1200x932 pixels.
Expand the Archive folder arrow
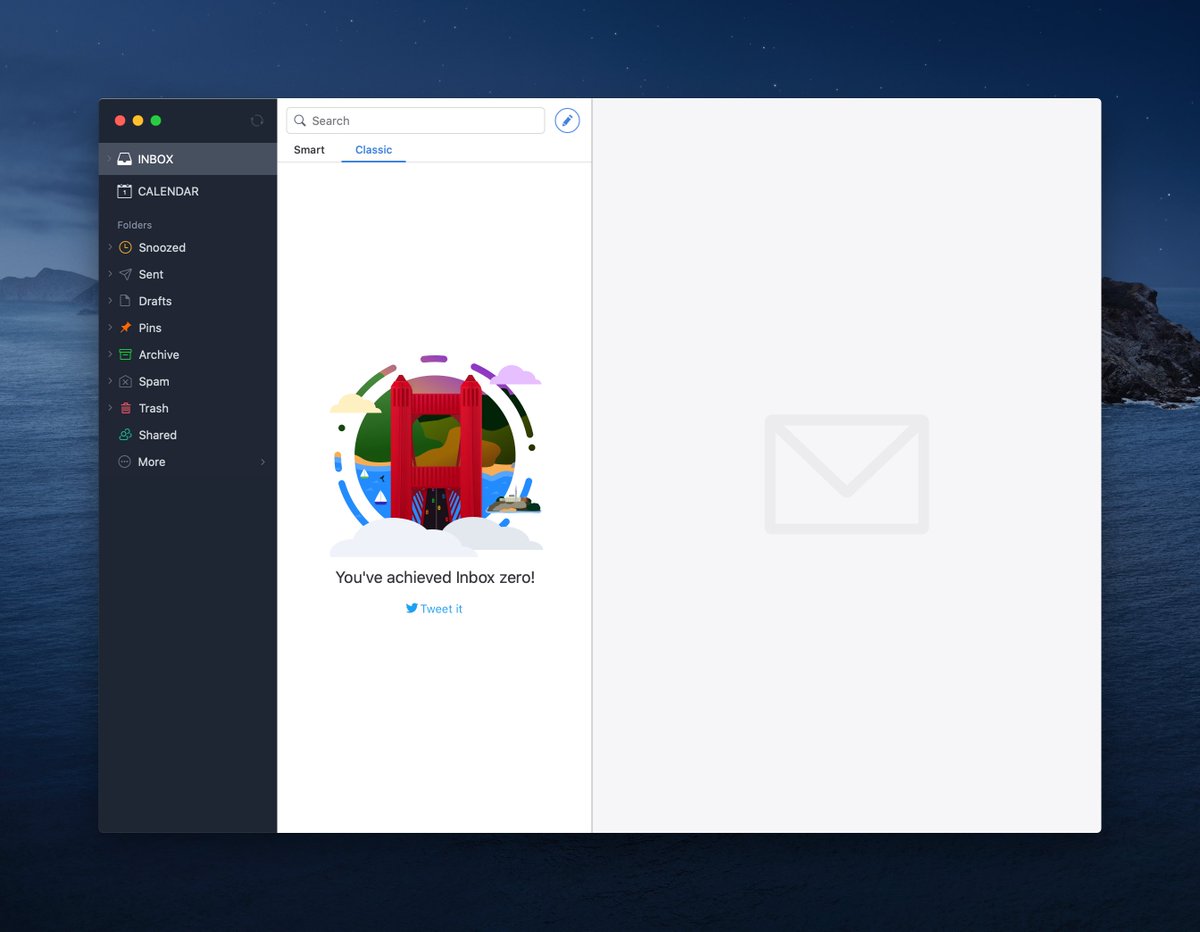110,354
